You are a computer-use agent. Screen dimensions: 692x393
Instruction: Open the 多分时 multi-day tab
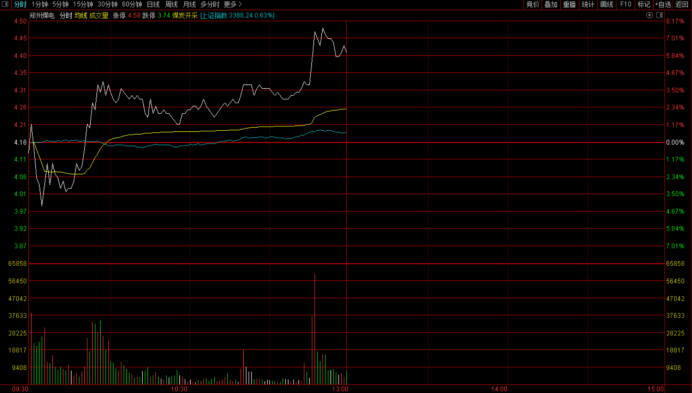pyautogui.click(x=210, y=4)
